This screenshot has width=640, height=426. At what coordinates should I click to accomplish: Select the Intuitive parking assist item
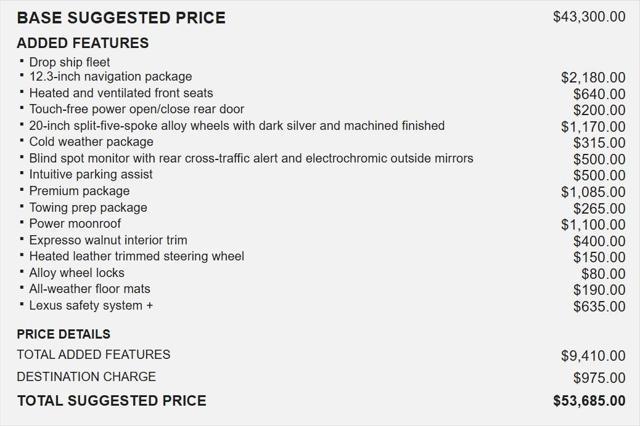91,175
